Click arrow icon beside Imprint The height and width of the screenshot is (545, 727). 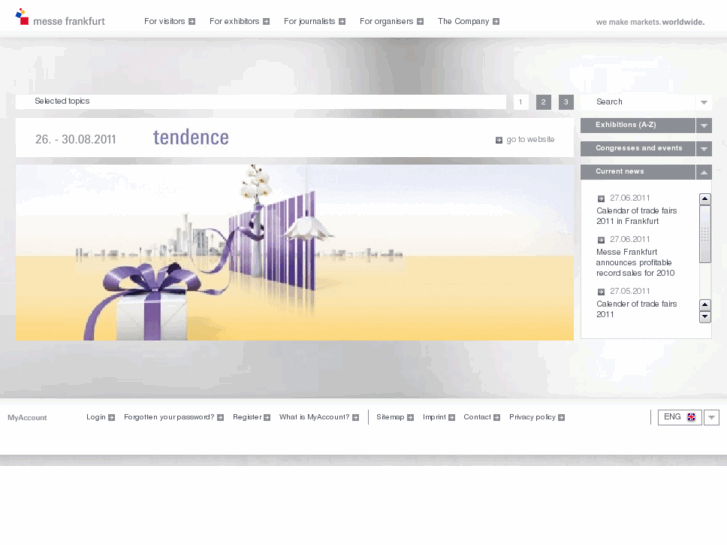pos(452,417)
